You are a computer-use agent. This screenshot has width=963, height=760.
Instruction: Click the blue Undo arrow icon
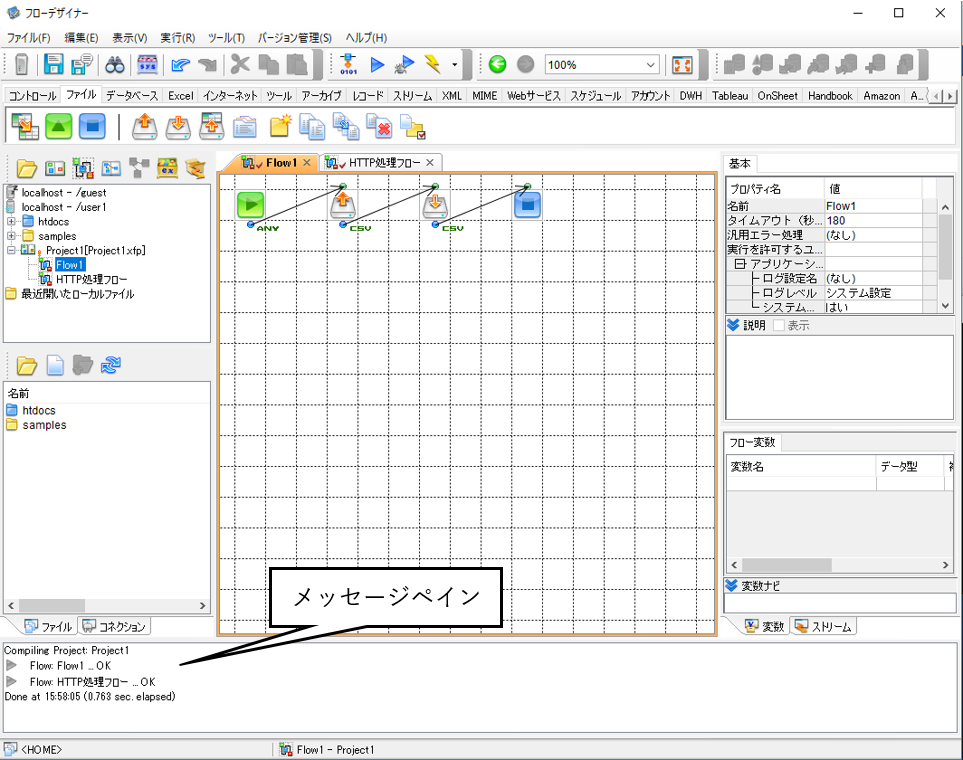(x=180, y=65)
